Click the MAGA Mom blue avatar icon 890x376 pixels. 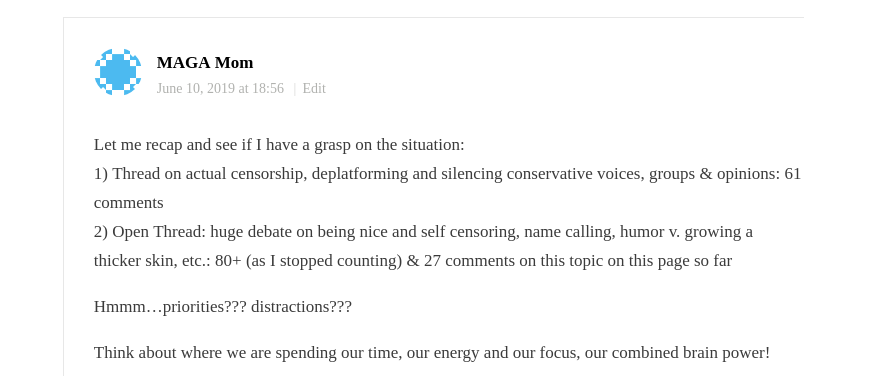pos(117,72)
